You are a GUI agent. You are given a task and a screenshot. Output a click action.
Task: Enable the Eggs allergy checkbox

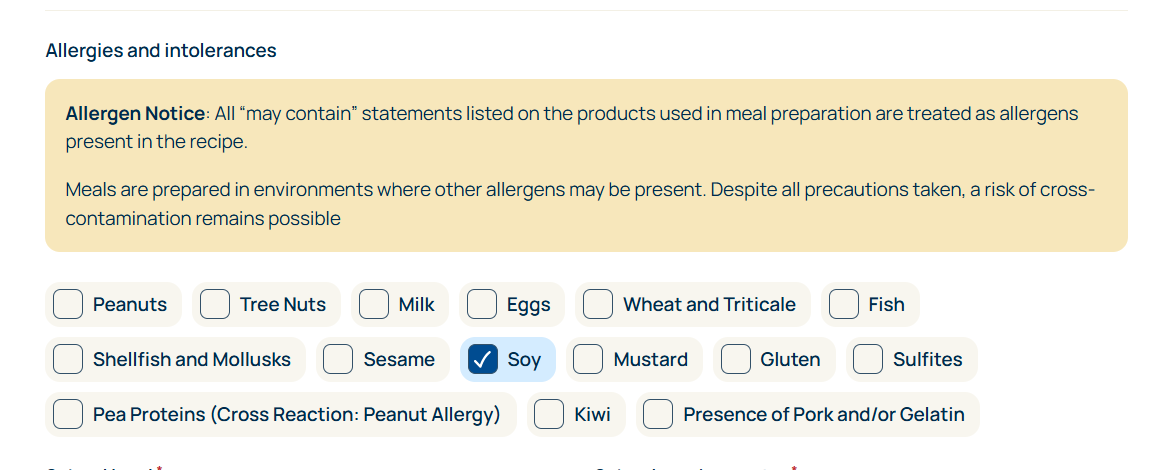(x=482, y=304)
